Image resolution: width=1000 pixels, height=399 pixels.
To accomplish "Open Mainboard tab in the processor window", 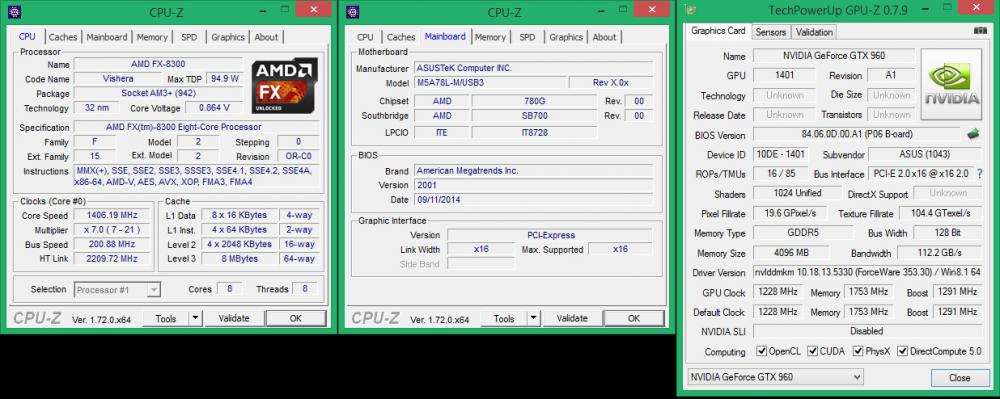I will pyautogui.click(x=107, y=37).
